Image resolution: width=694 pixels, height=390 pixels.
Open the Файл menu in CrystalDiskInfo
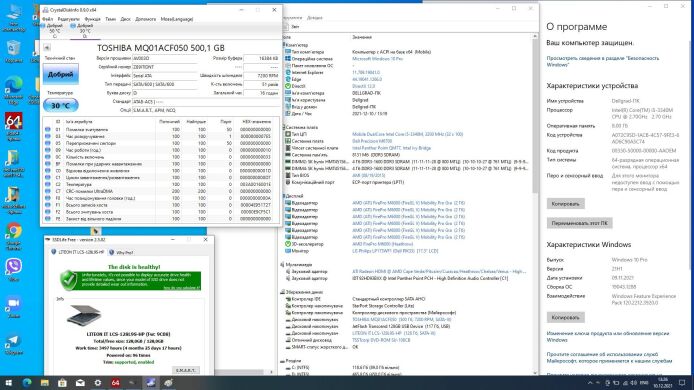47,19
